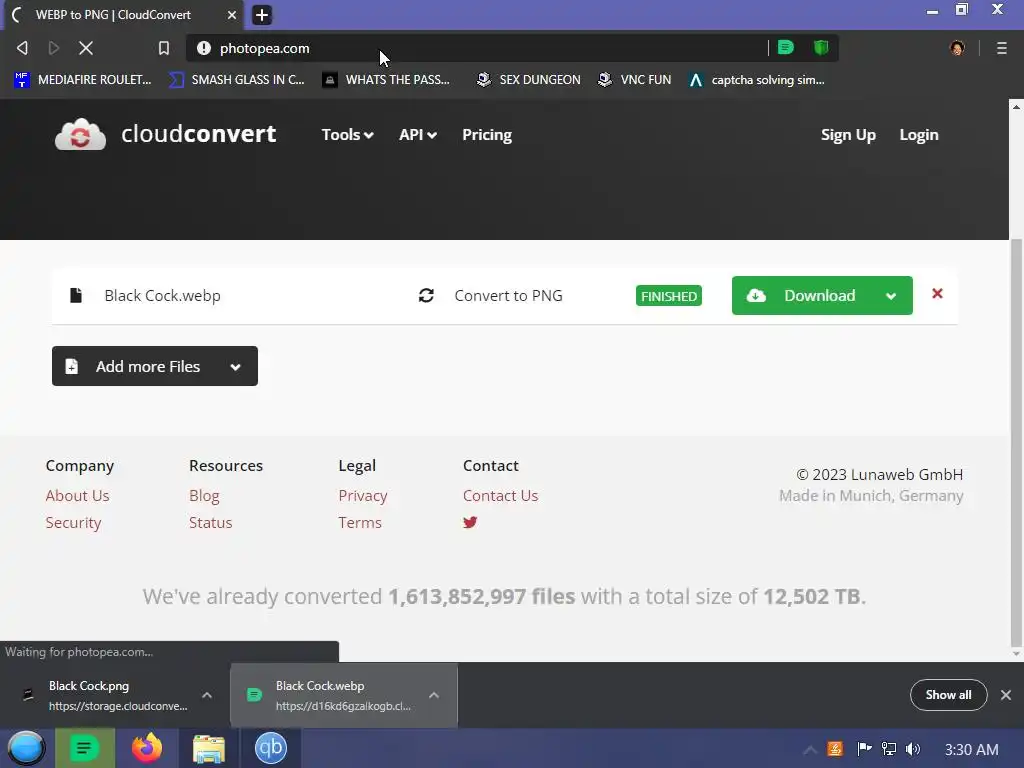Open the captcha solving sim... bookmark
Image resolution: width=1024 pixels, height=768 pixels.
[x=757, y=80]
